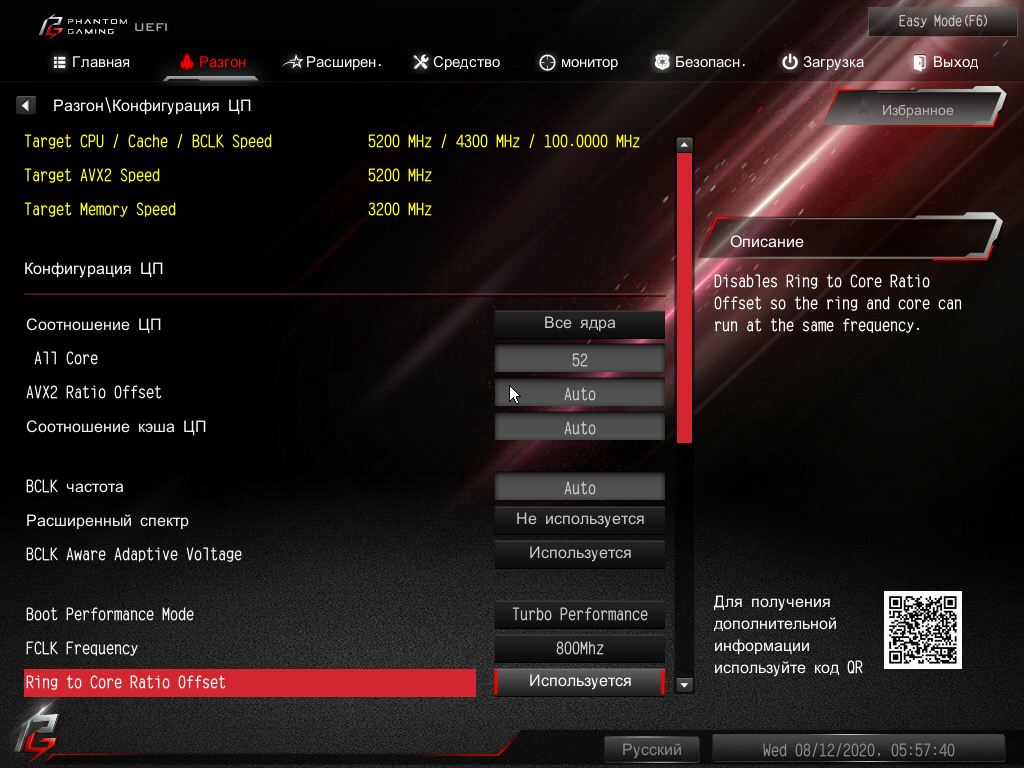Click Target AVX2 Speed text
1024x768 pixels.
92,176
